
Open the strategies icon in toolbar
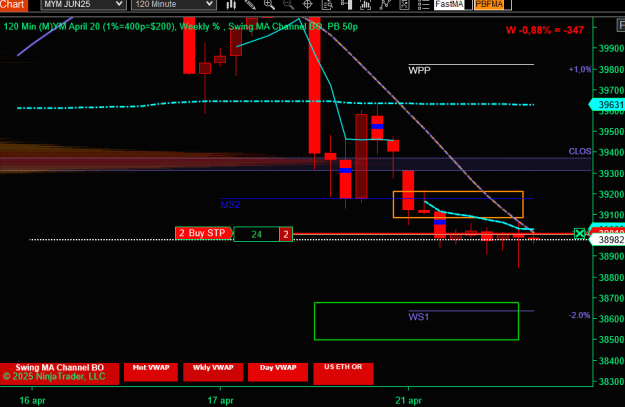(x=385, y=4)
